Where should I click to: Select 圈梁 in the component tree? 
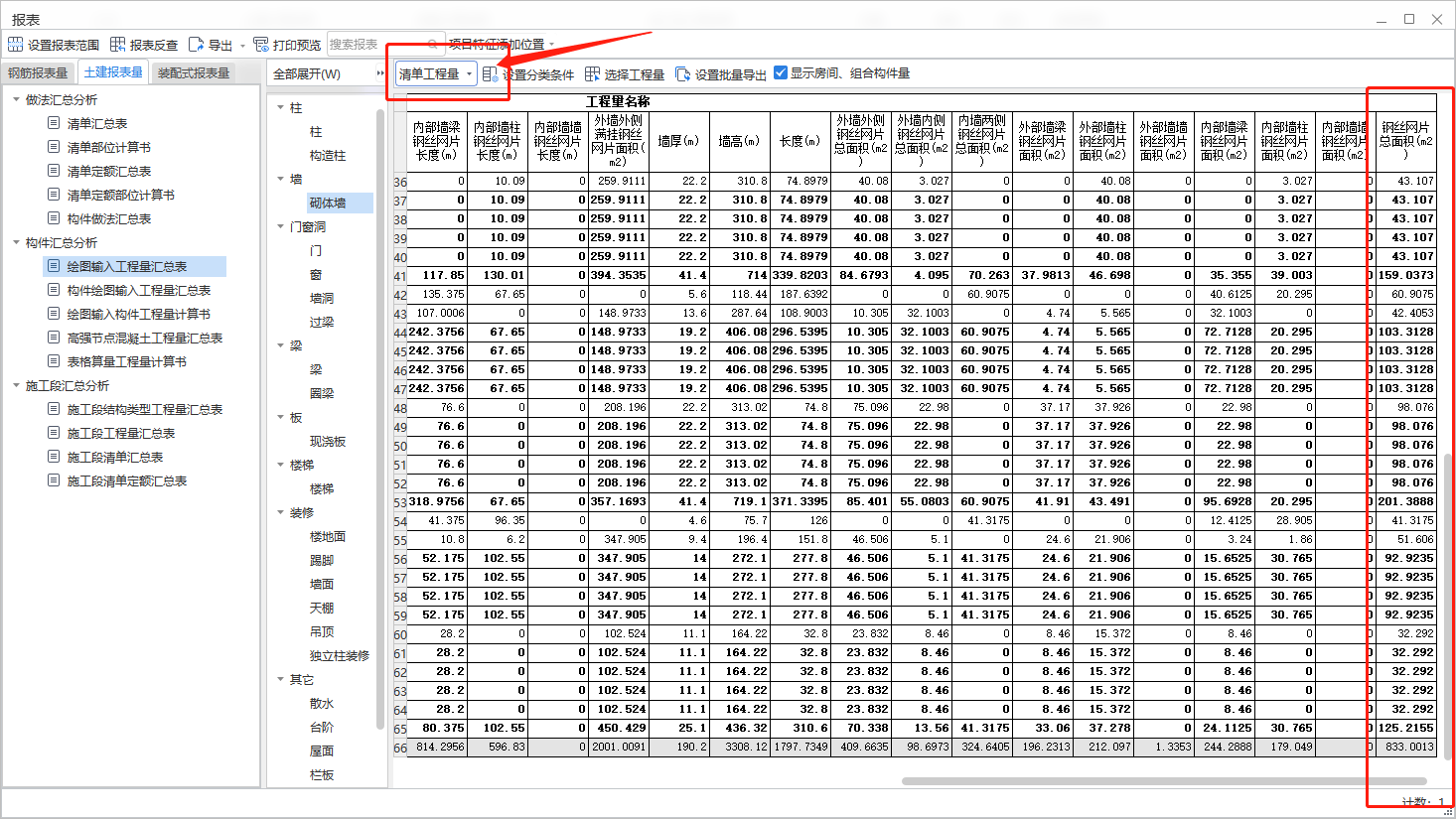pyautogui.click(x=322, y=393)
